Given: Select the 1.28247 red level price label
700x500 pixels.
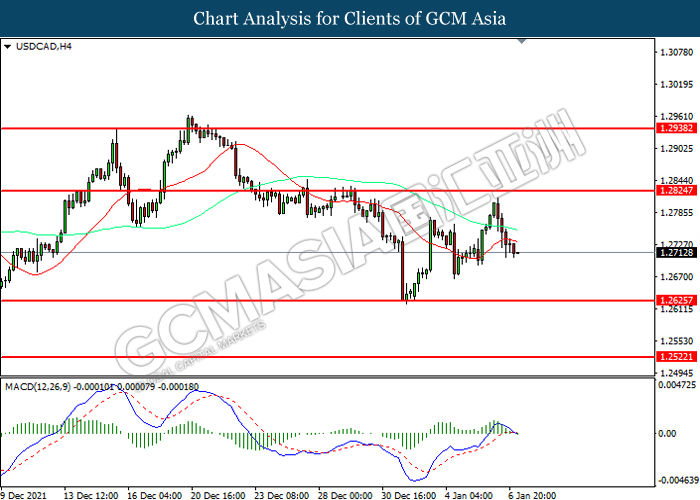Looking at the screenshot, I should pyautogui.click(x=676, y=191).
